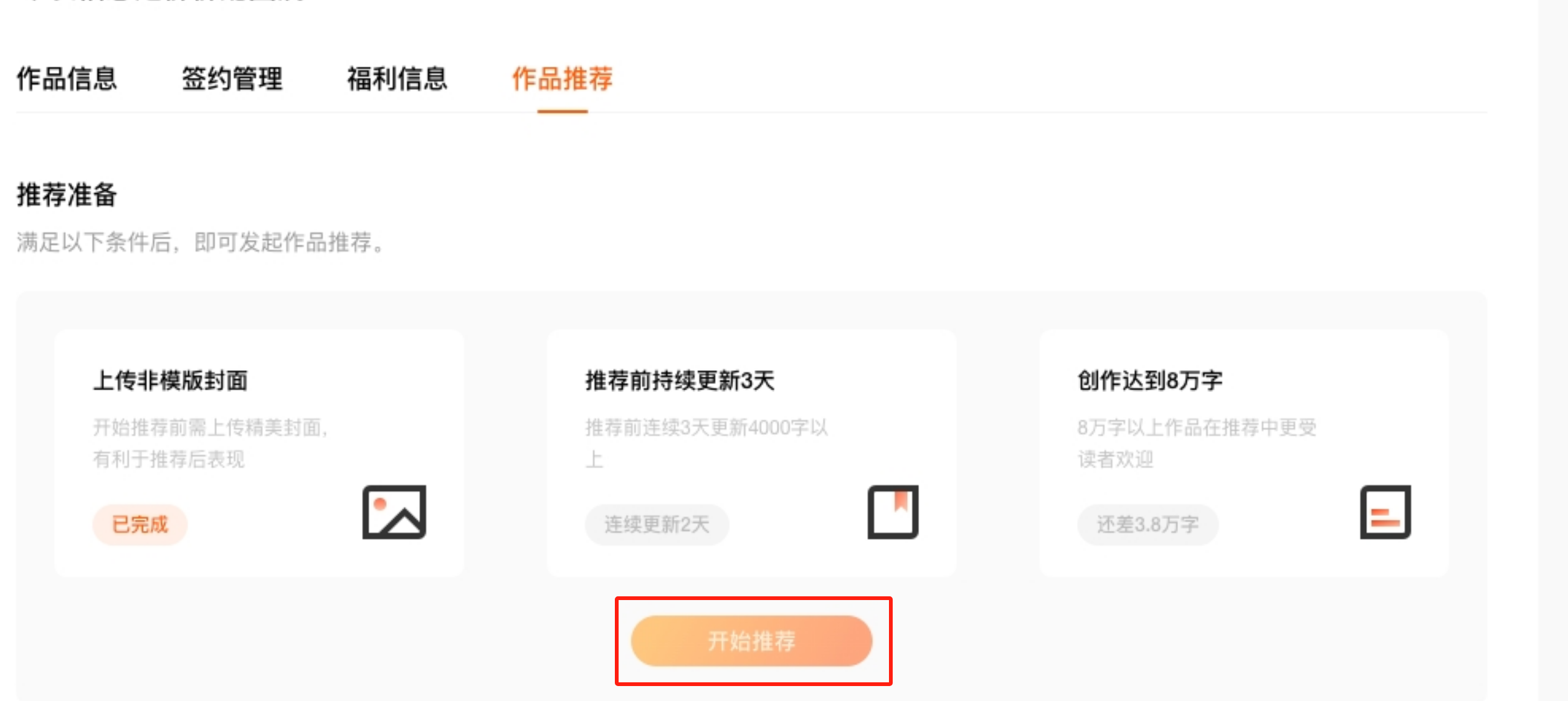The width and height of the screenshot is (1568, 701).
Task: Click the 推荐前持续更新3天 card title
Action: pos(680,380)
